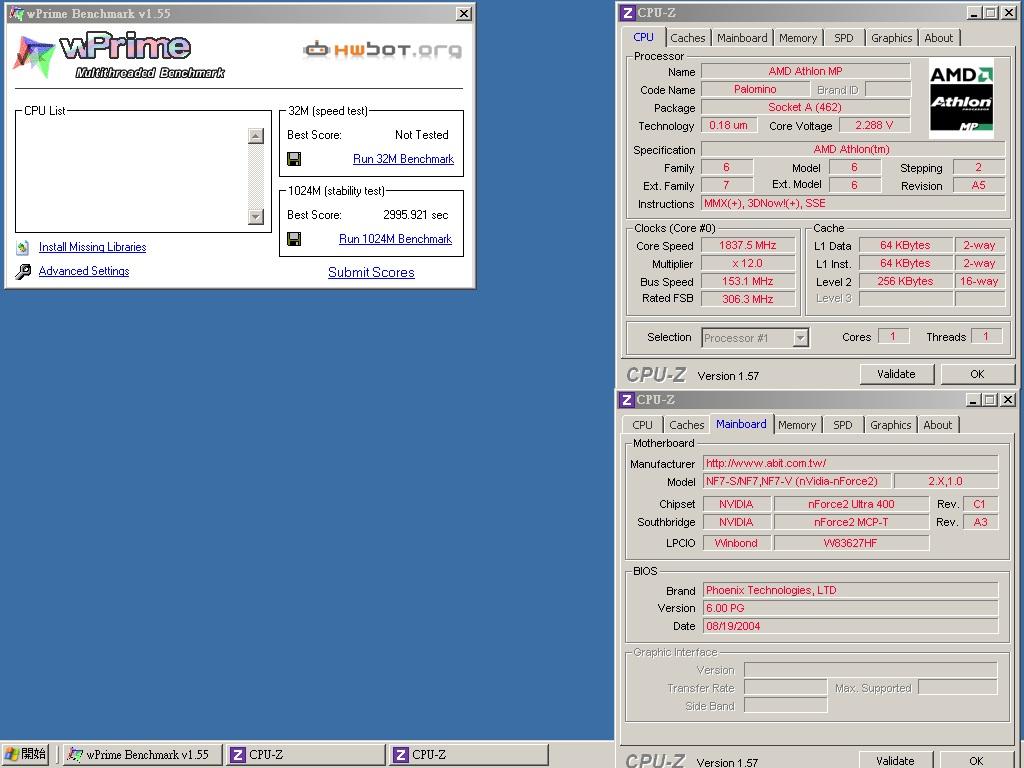Click the Advanced Settings wrench icon
The width and height of the screenshot is (1024, 768).
click(x=23, y=272)
